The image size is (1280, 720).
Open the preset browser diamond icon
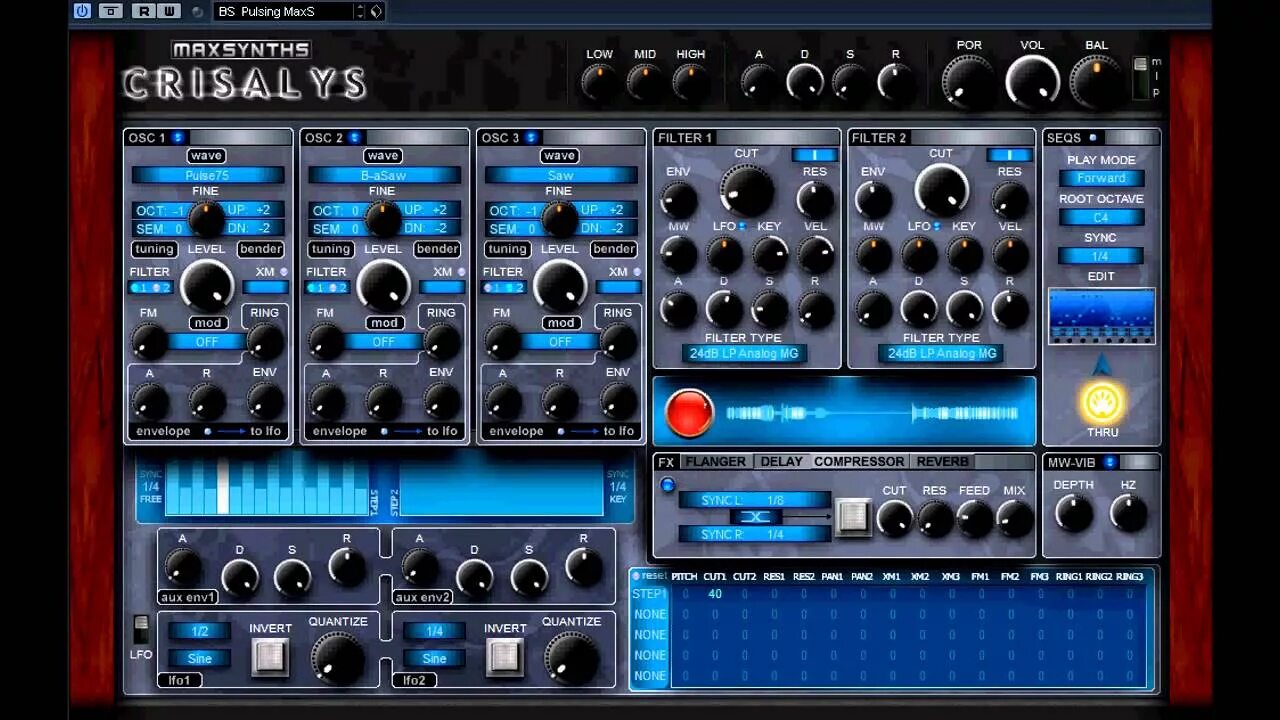(376, 11)
